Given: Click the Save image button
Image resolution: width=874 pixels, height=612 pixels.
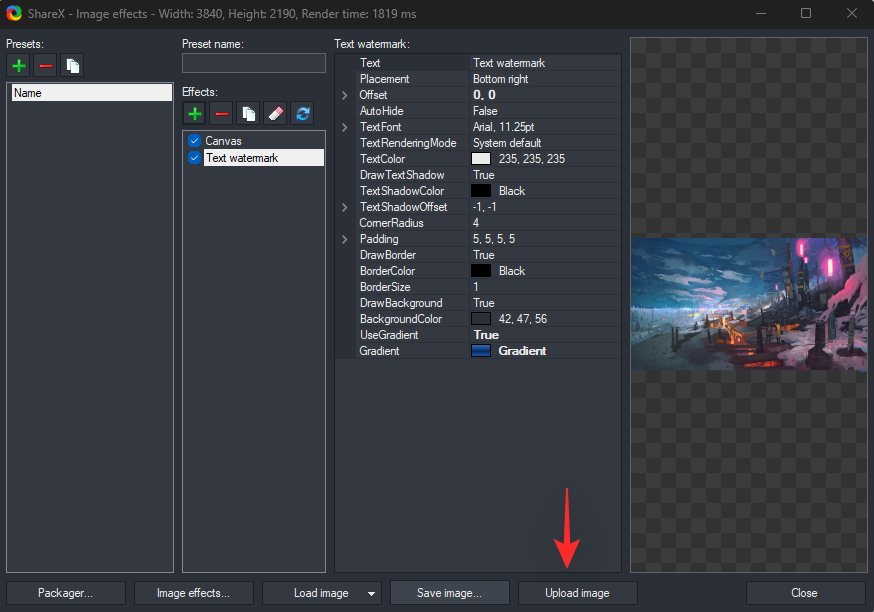Looking at the screenshot, I should click(449, 592).
